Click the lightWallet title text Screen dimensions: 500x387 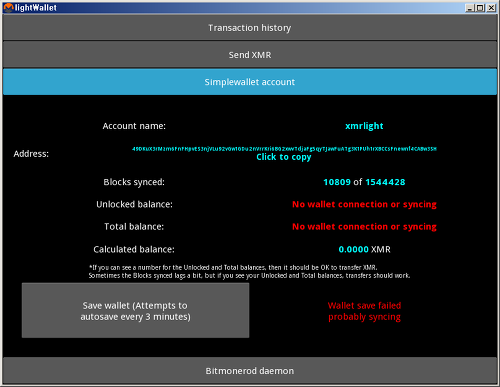coord(36,8)
